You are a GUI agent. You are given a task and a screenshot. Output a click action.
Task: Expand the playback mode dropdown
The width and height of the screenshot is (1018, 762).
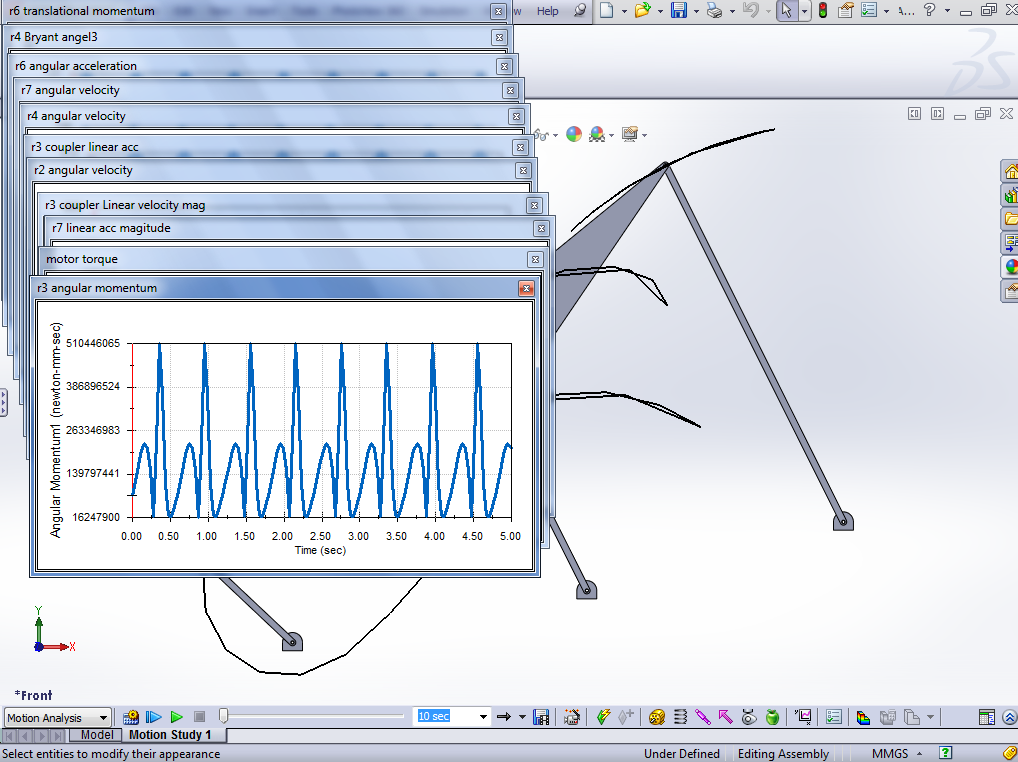(x=522, y=717)
